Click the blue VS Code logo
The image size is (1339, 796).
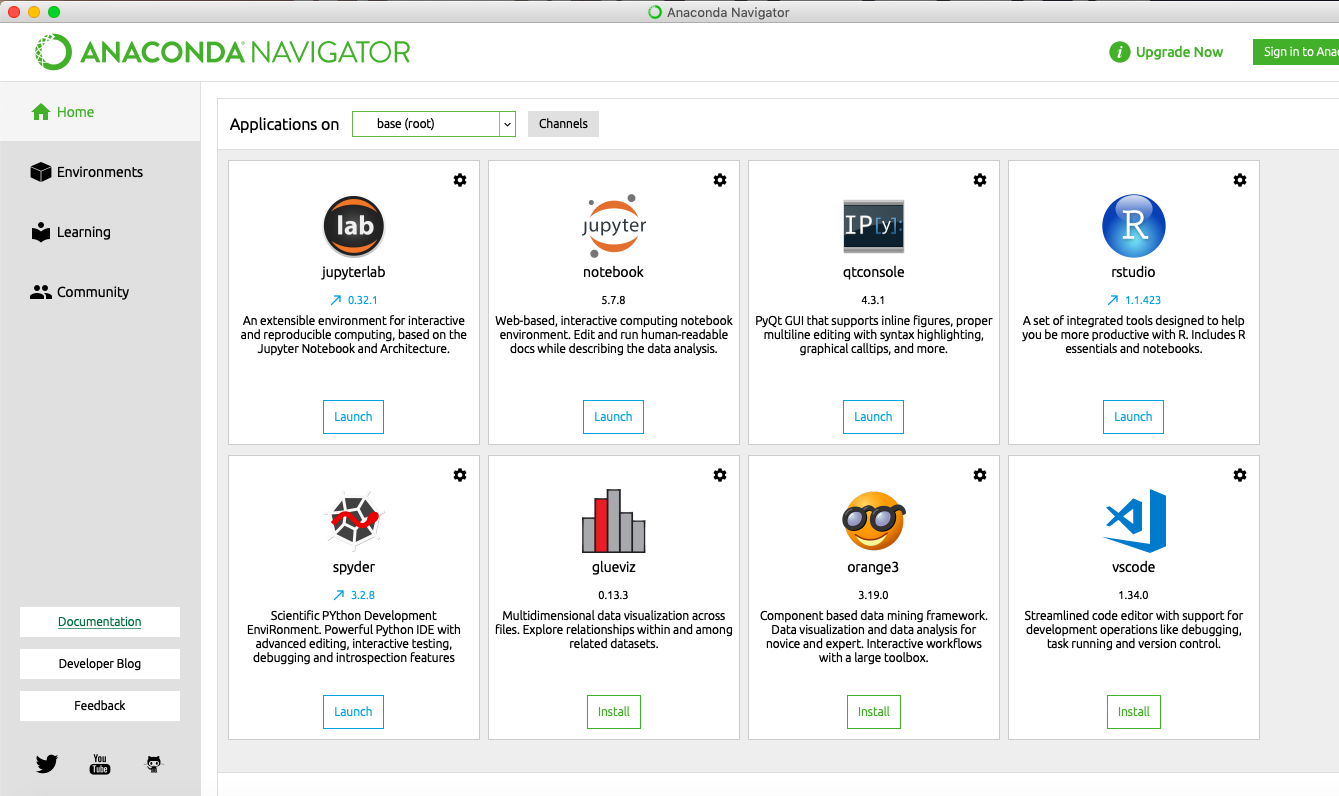(1135, 521)
